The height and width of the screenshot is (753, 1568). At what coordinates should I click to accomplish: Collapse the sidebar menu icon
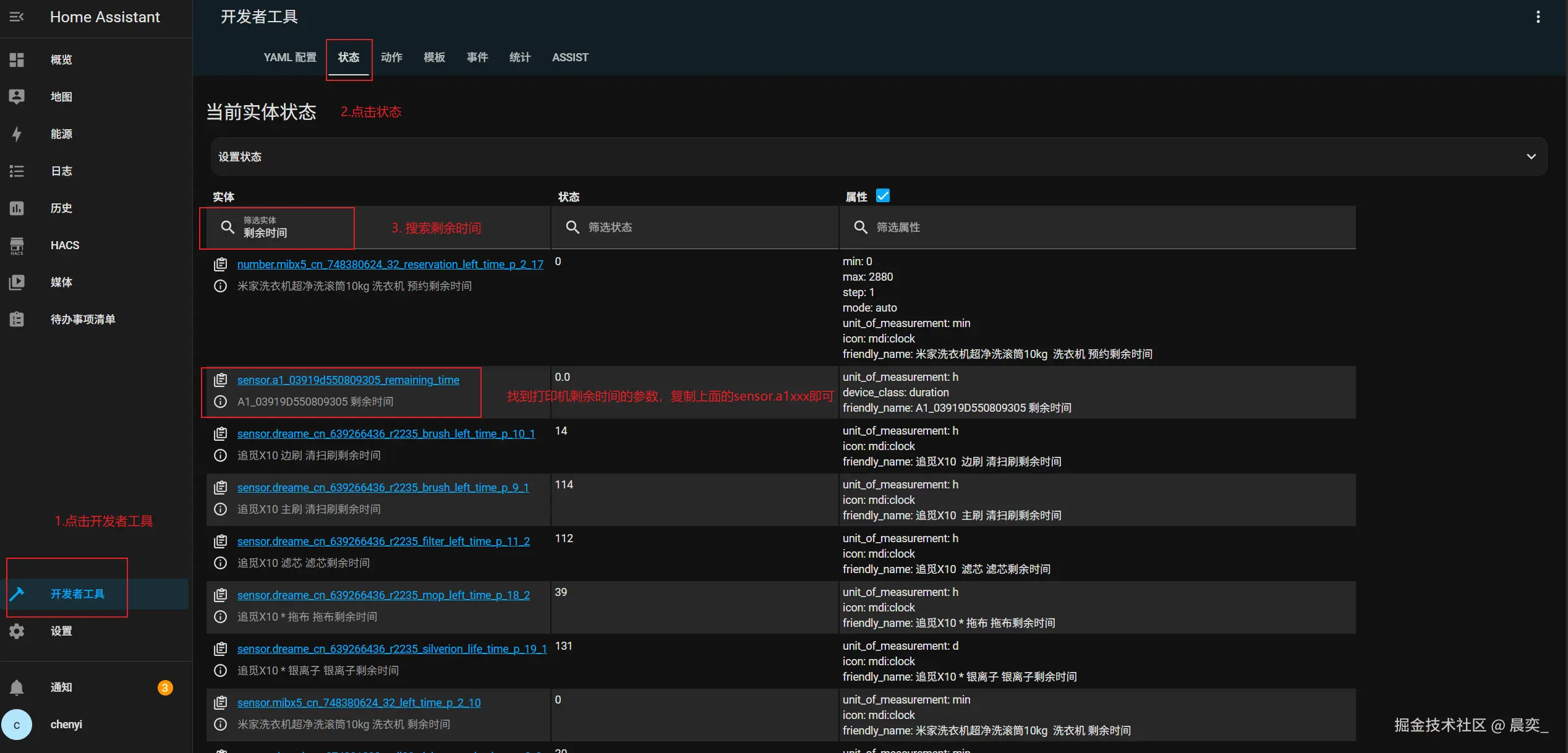click(x=17, y=17)
